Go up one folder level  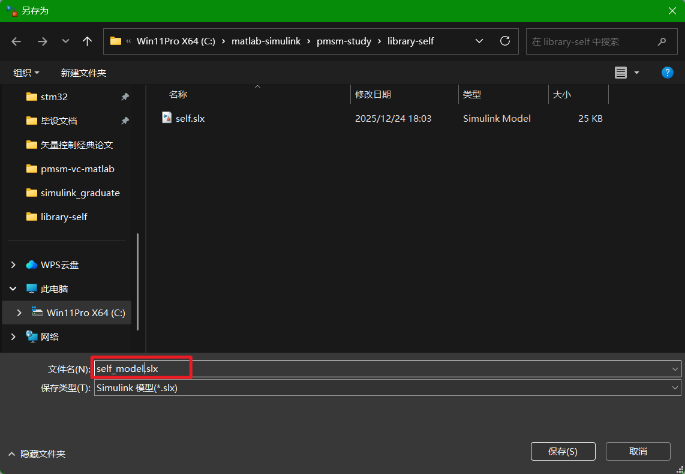87,42
